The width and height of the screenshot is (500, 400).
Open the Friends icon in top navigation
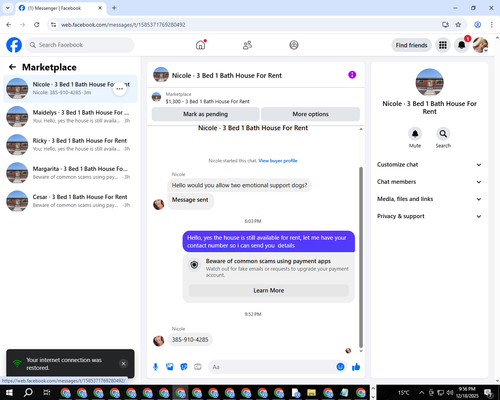click(247, 45)
